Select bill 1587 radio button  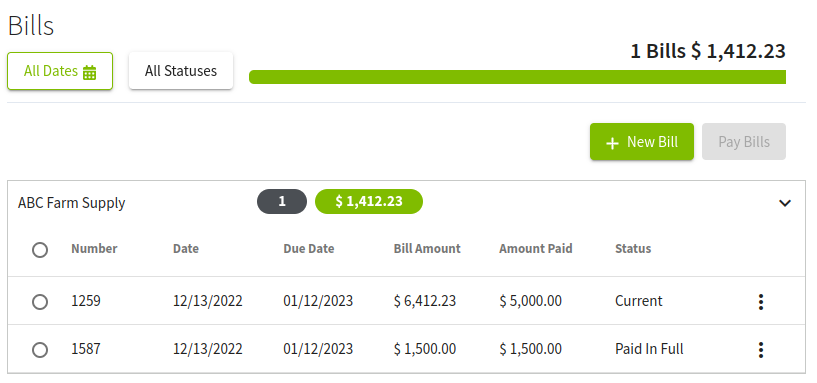click(40, 350)
